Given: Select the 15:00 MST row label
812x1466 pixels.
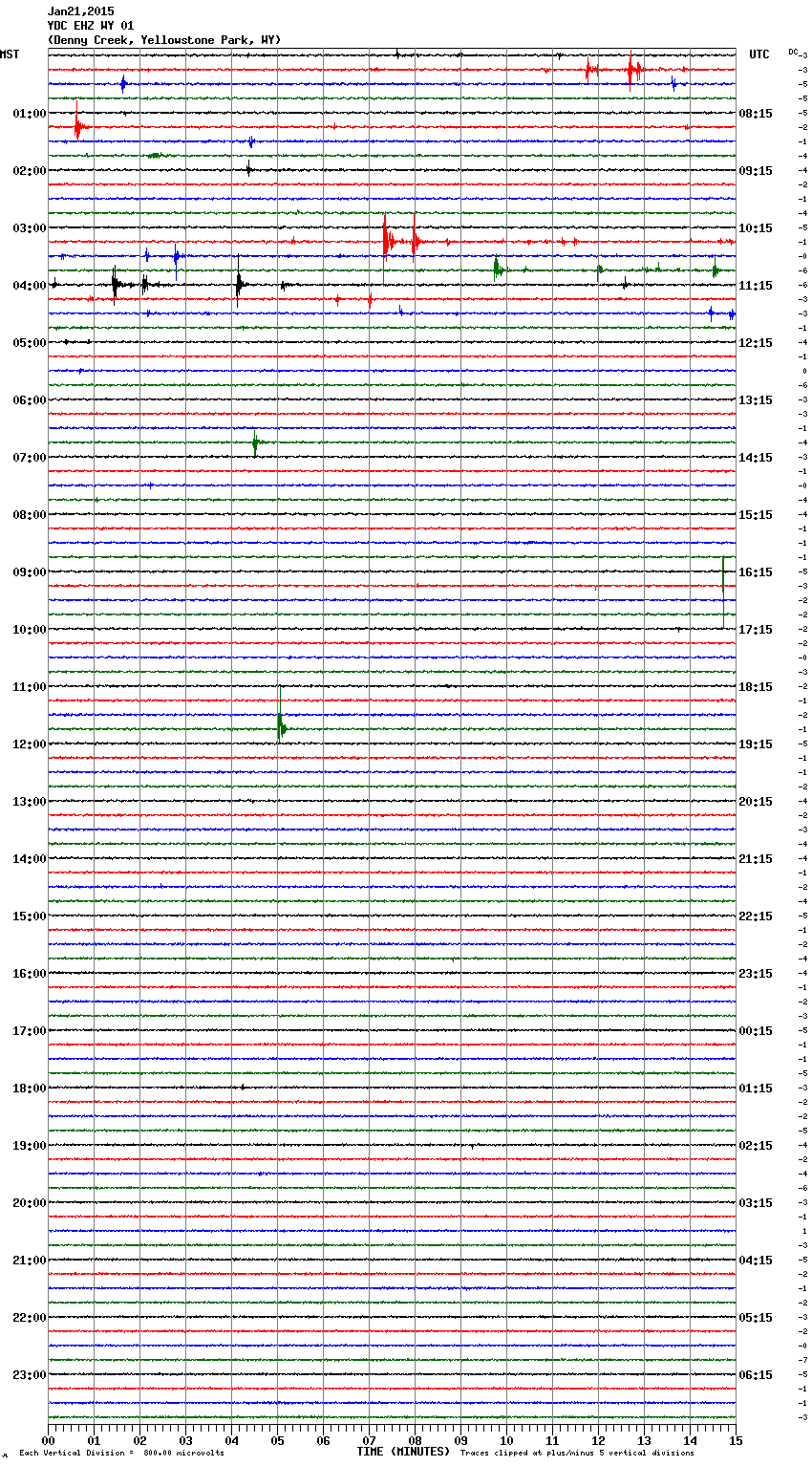Looking at the screenshot, I should (29, 916).
